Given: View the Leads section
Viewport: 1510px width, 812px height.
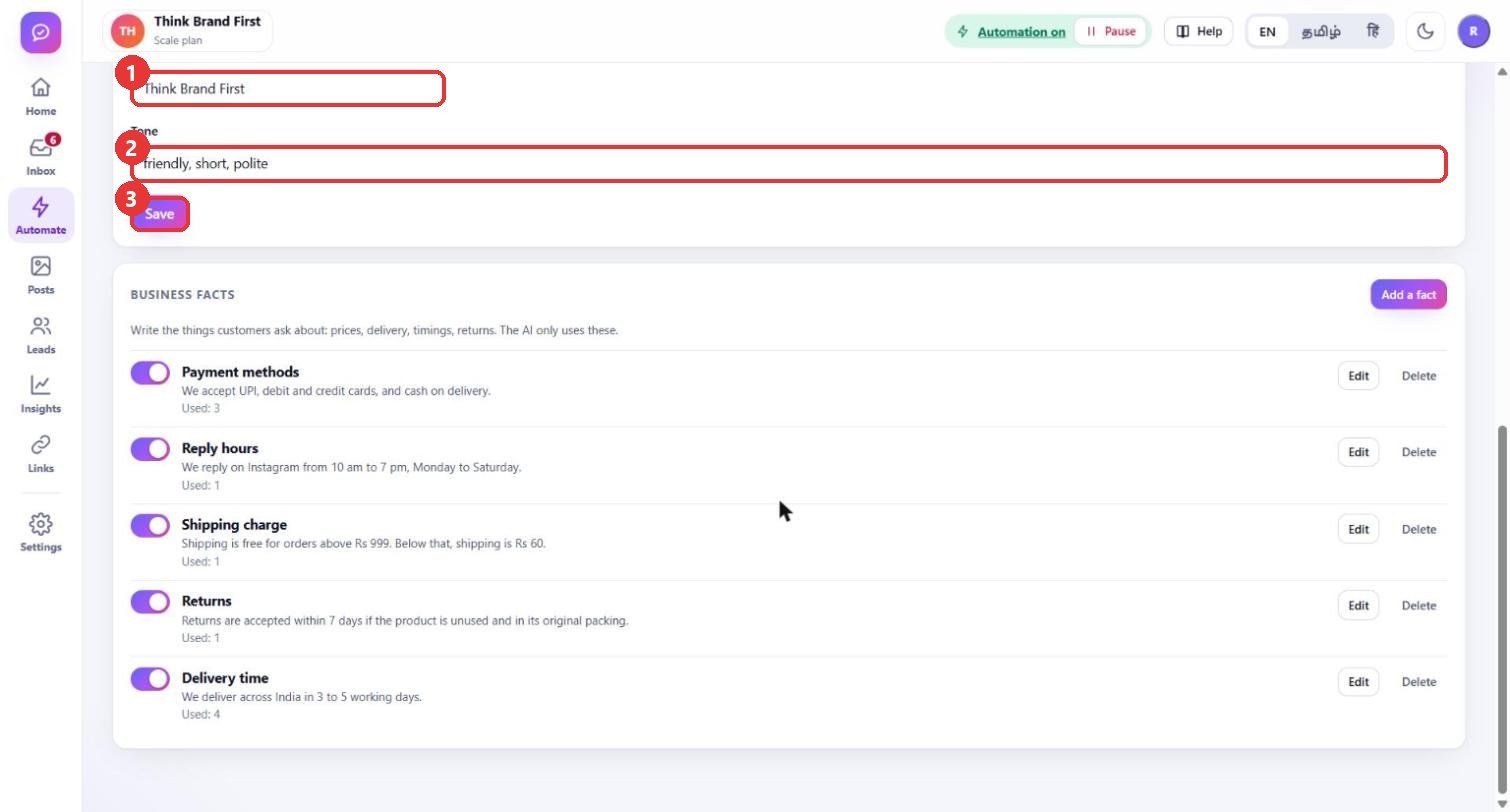Looking at the screenshot, I should (x=41, y=334).
